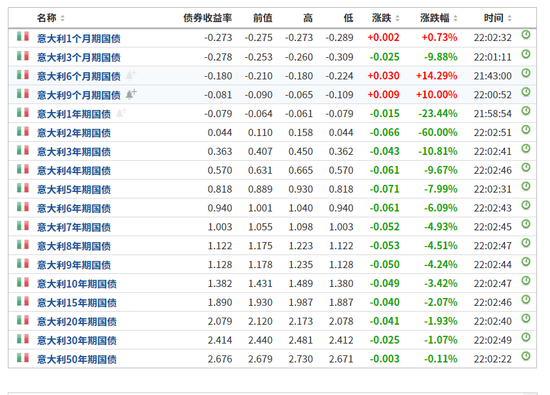Sort table by 名称 column arrows

[x=62, y=18]
